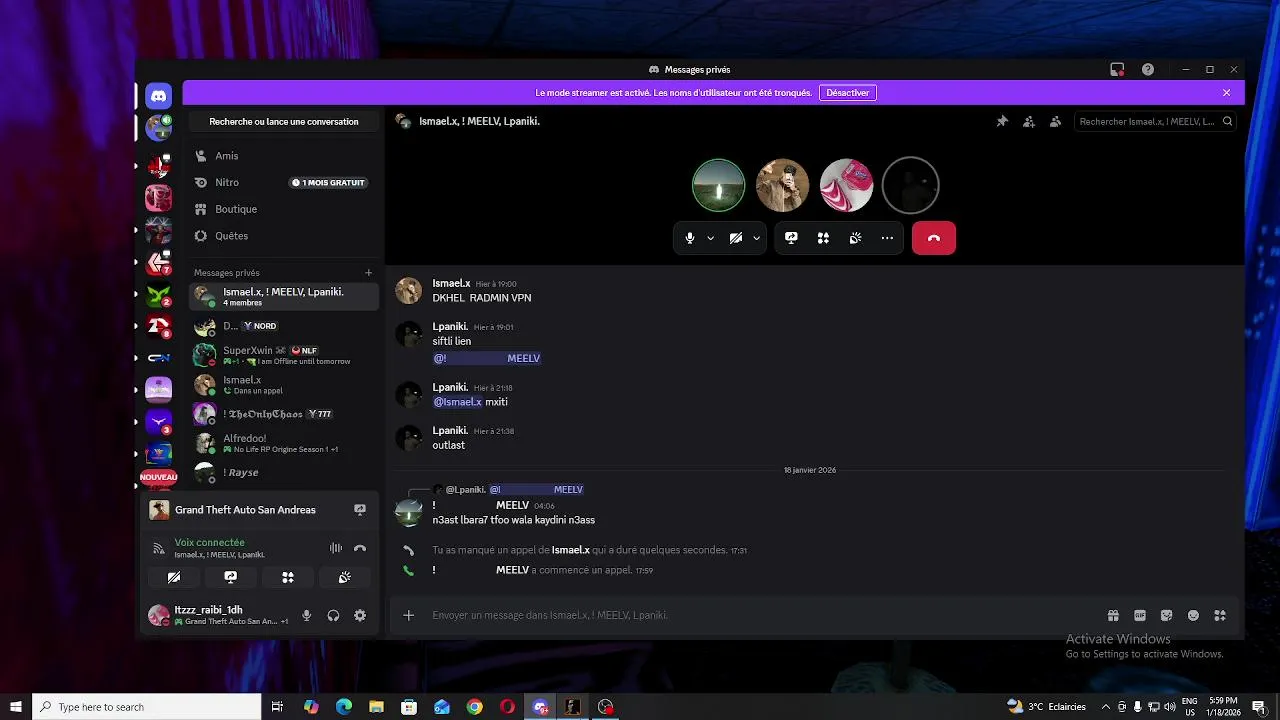
Task: Turn on camera in call controls
Action: point(736,238)
